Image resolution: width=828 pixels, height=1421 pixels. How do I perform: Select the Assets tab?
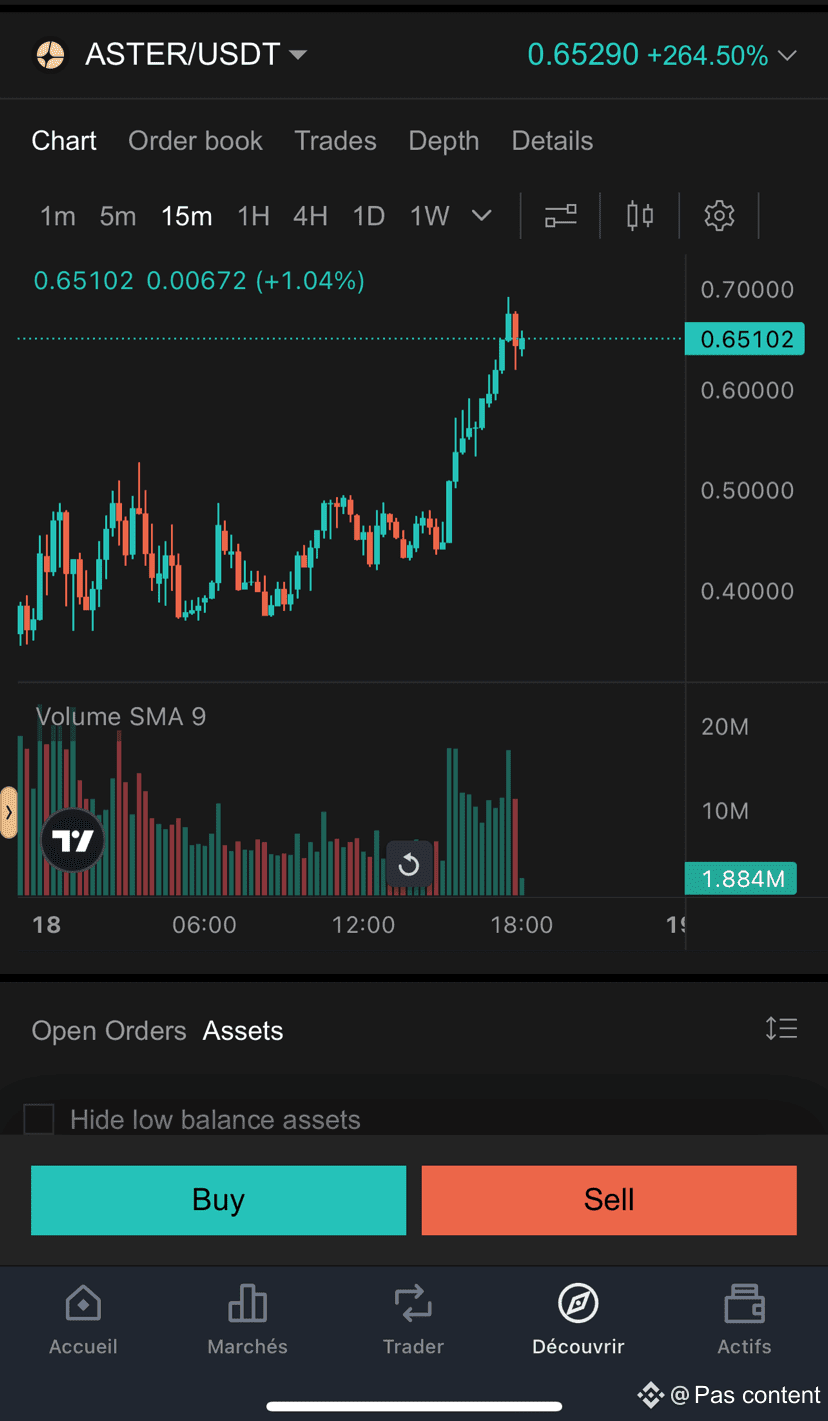[243, 1031]
